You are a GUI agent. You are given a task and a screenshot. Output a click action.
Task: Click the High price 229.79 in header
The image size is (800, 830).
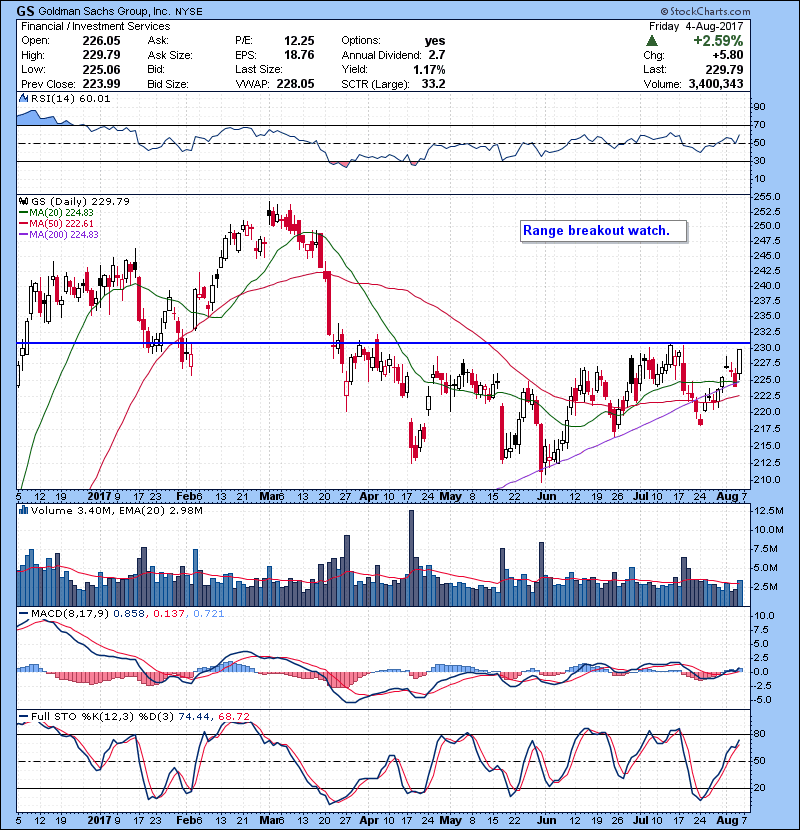click(x=101, y=55)
